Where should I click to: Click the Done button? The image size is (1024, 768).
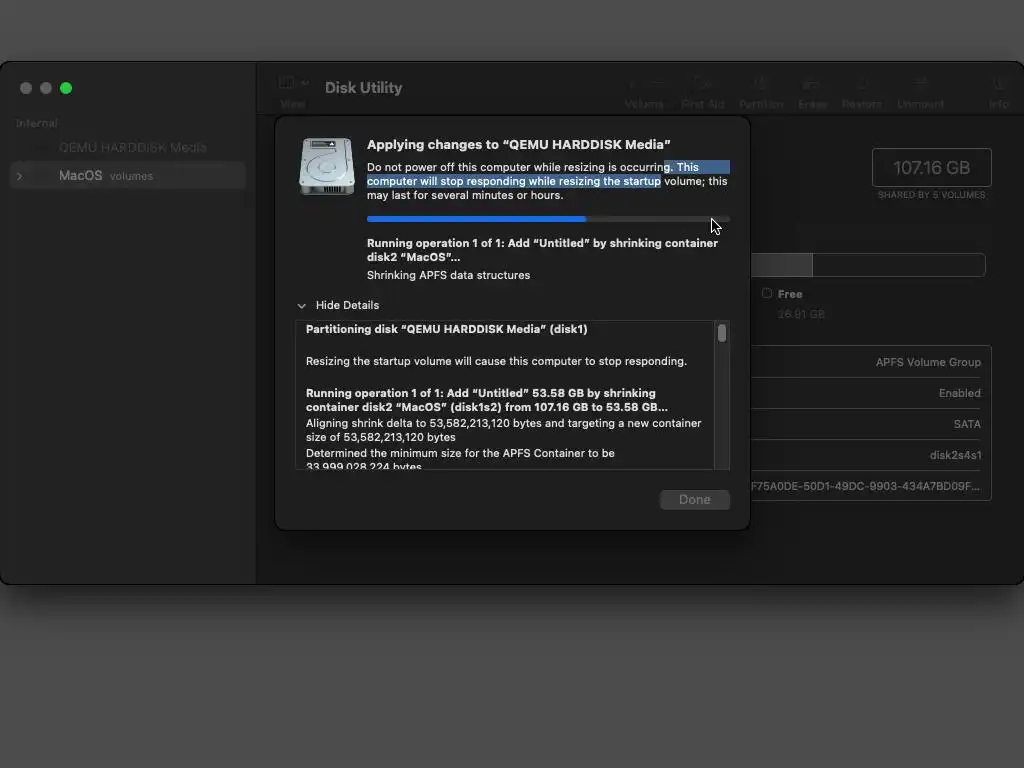tap(694, 500)
